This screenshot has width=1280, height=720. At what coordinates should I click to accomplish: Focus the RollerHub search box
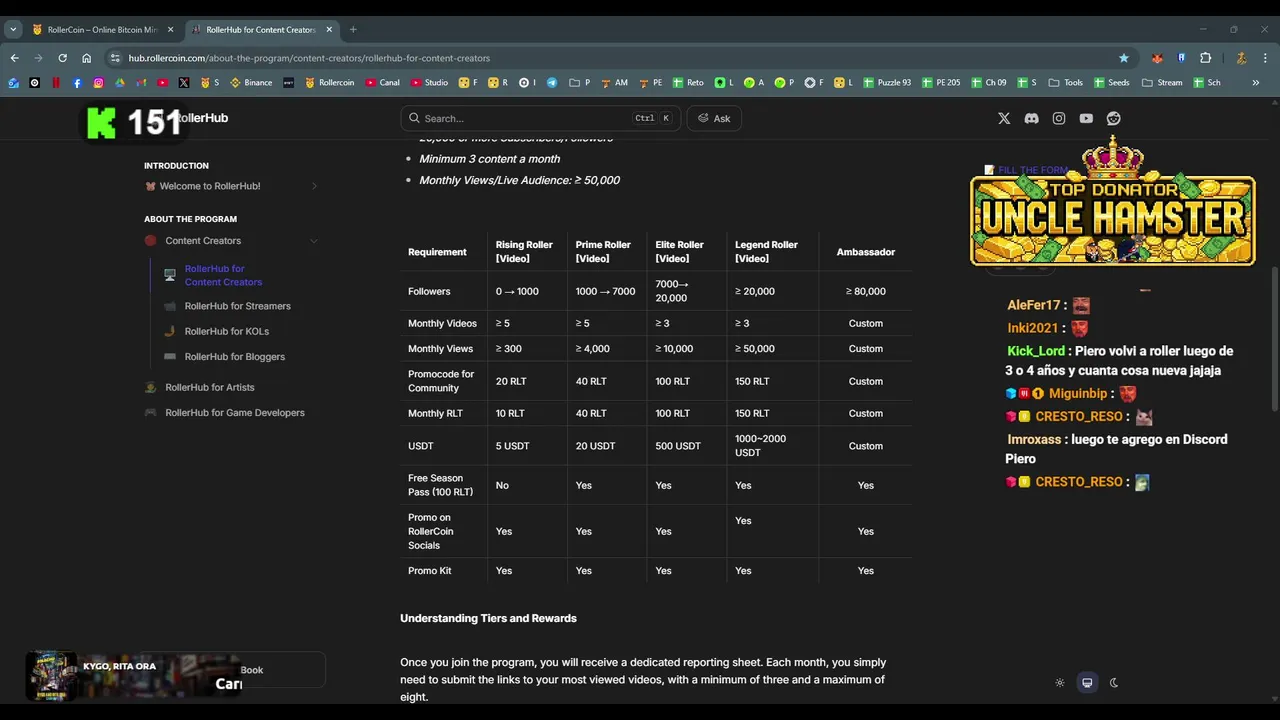(x=540, y=118)
